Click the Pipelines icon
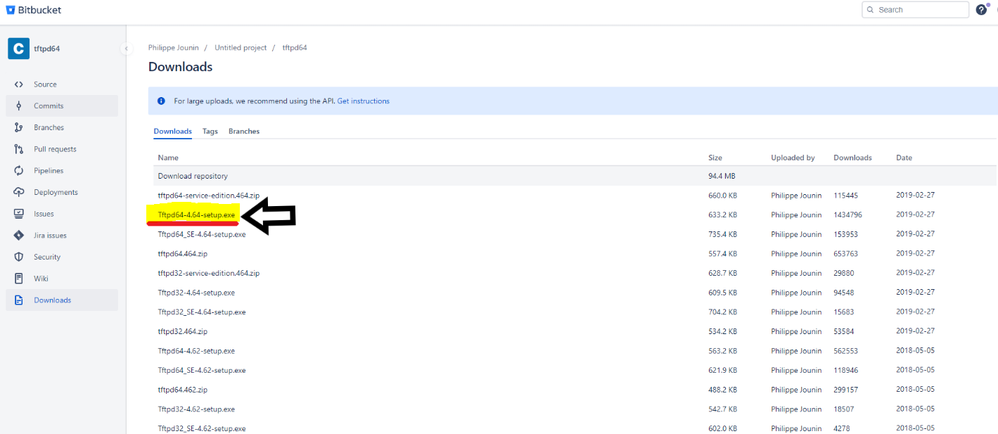Image resolution: width=998 pixels, height=434 pixels. (x=19, y=171)
